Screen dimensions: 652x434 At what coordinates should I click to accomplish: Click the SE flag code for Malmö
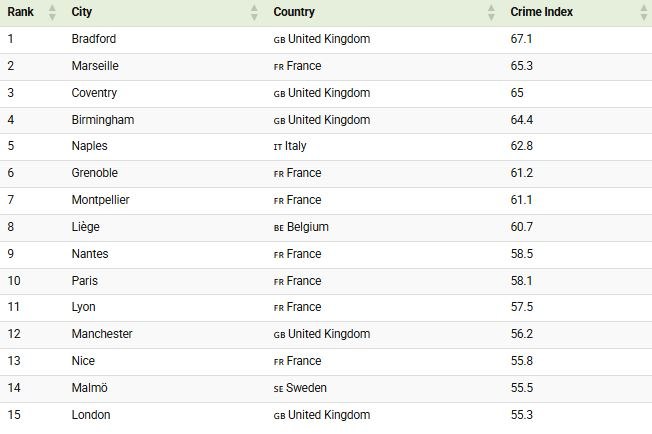pyautogui.click(x=279, y=389)
